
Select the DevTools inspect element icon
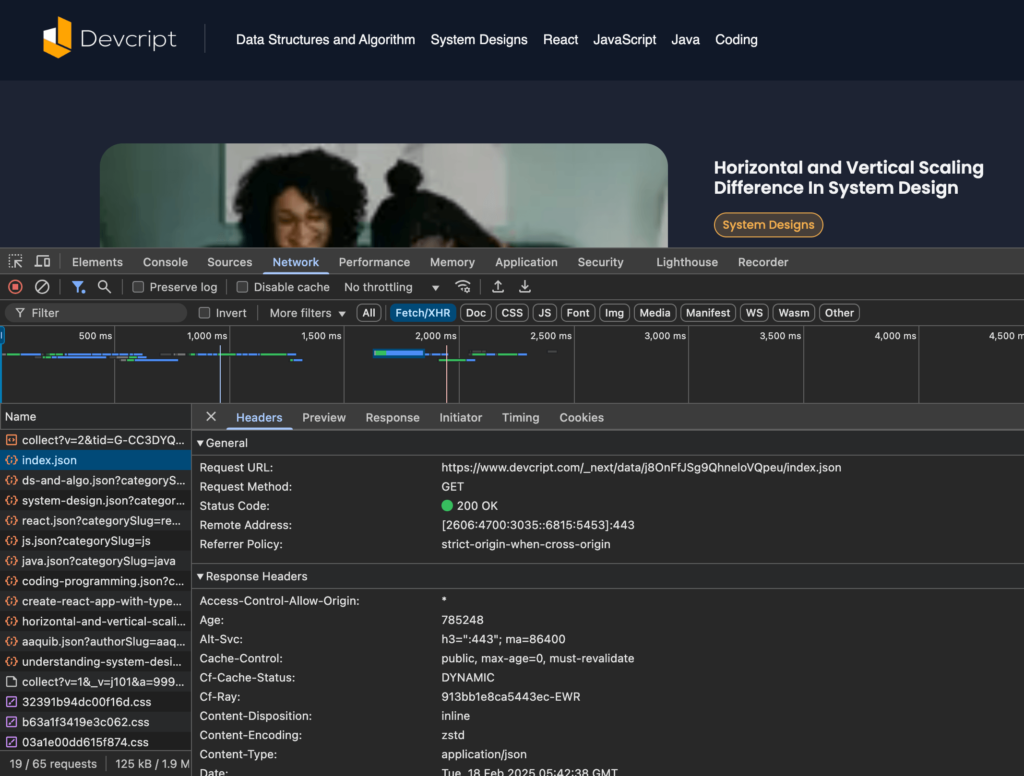point(15,261)
